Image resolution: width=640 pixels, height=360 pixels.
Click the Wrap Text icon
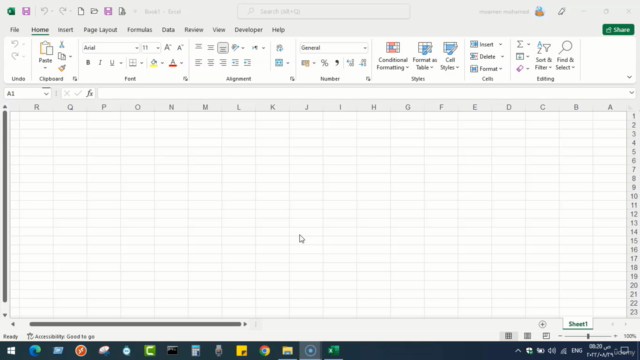(280, 48)
